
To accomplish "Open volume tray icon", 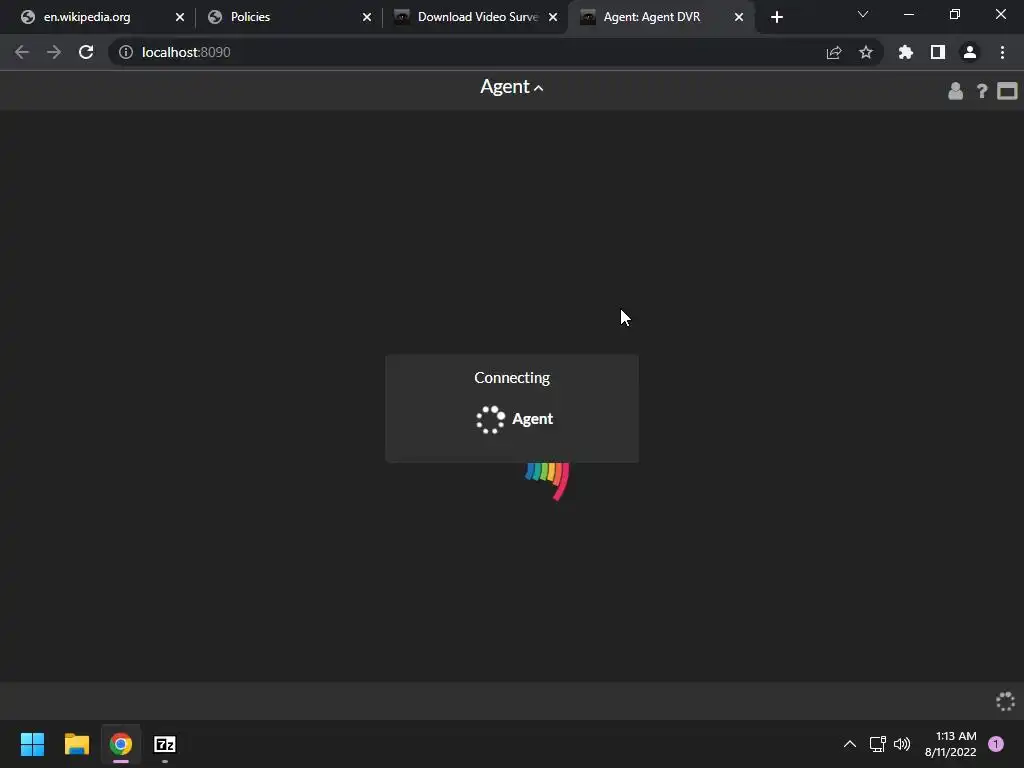I will [902, 744].
